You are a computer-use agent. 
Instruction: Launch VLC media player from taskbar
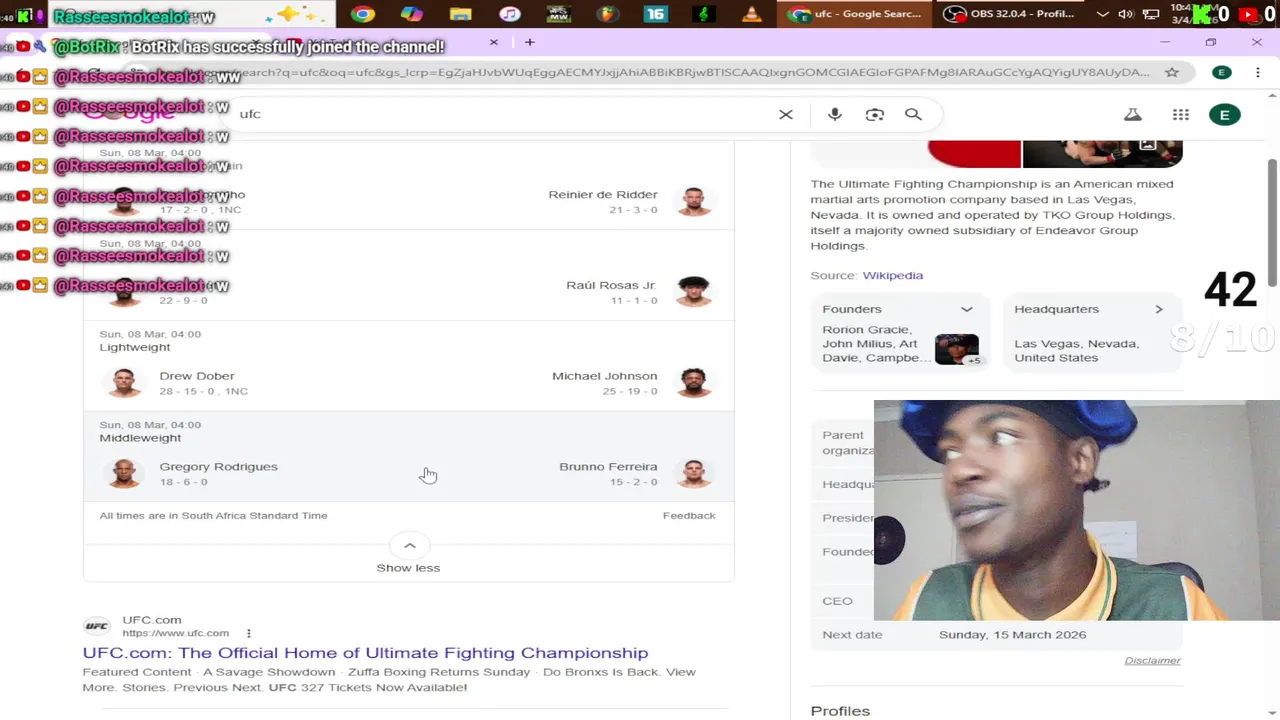752,14
